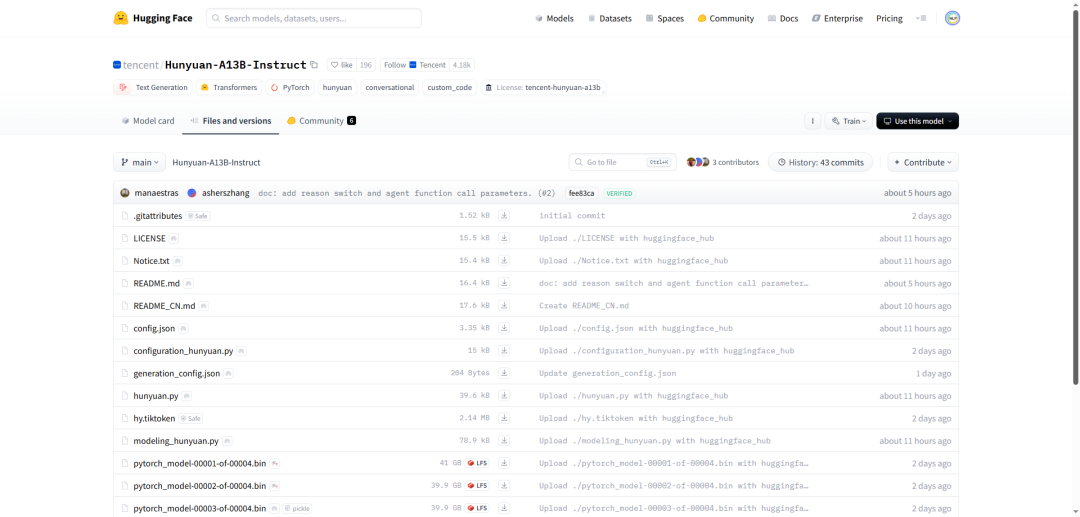This screenshot has height=517, width=1080.
Task: Open Community in the top navigation
Action: (x=725, y=19)
